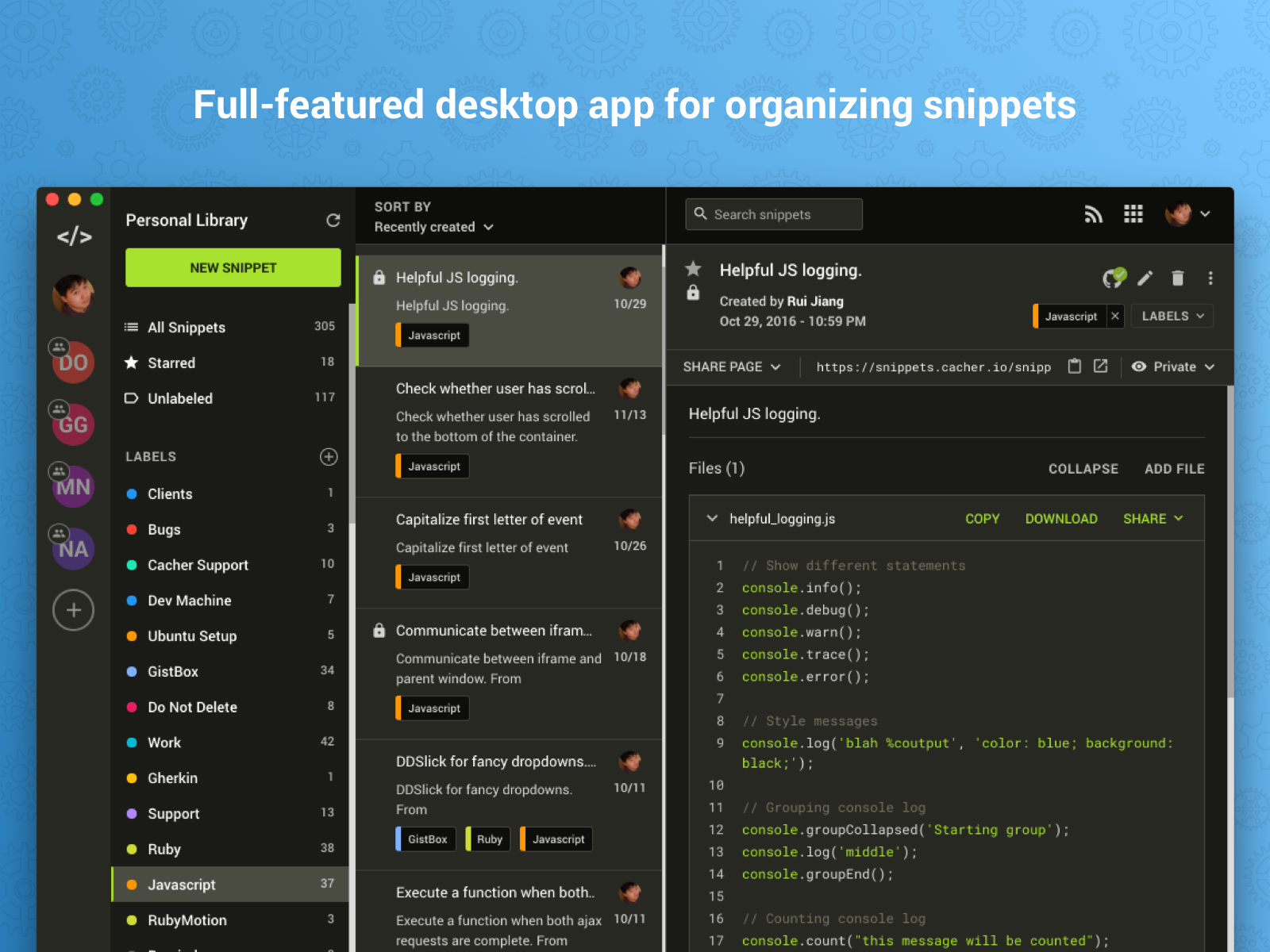Open the NA team library
Image resolution: width=1270 pixels, height=952 pixels.
[73, 549]
